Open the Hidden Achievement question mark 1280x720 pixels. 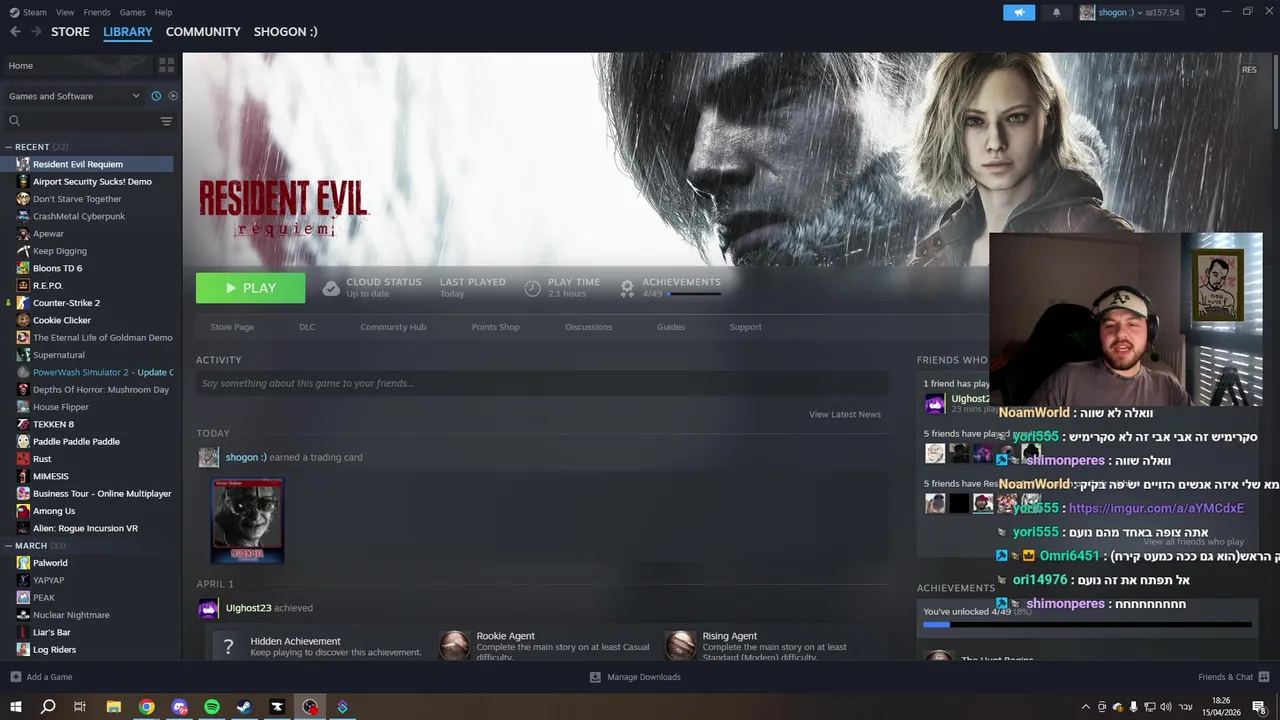click(228, 646)
